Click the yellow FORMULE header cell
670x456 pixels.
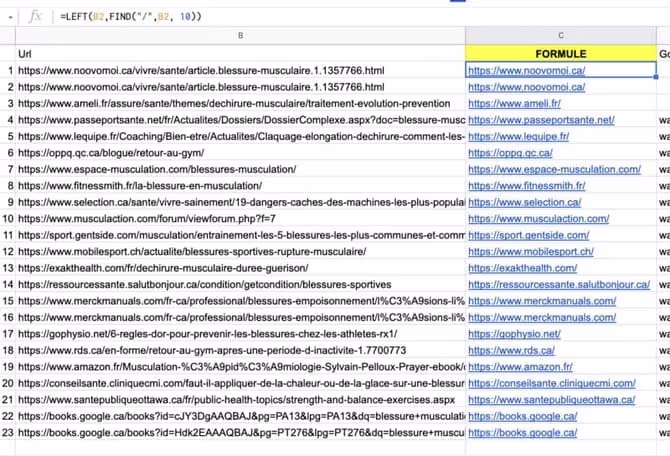[x=561, y=54]
